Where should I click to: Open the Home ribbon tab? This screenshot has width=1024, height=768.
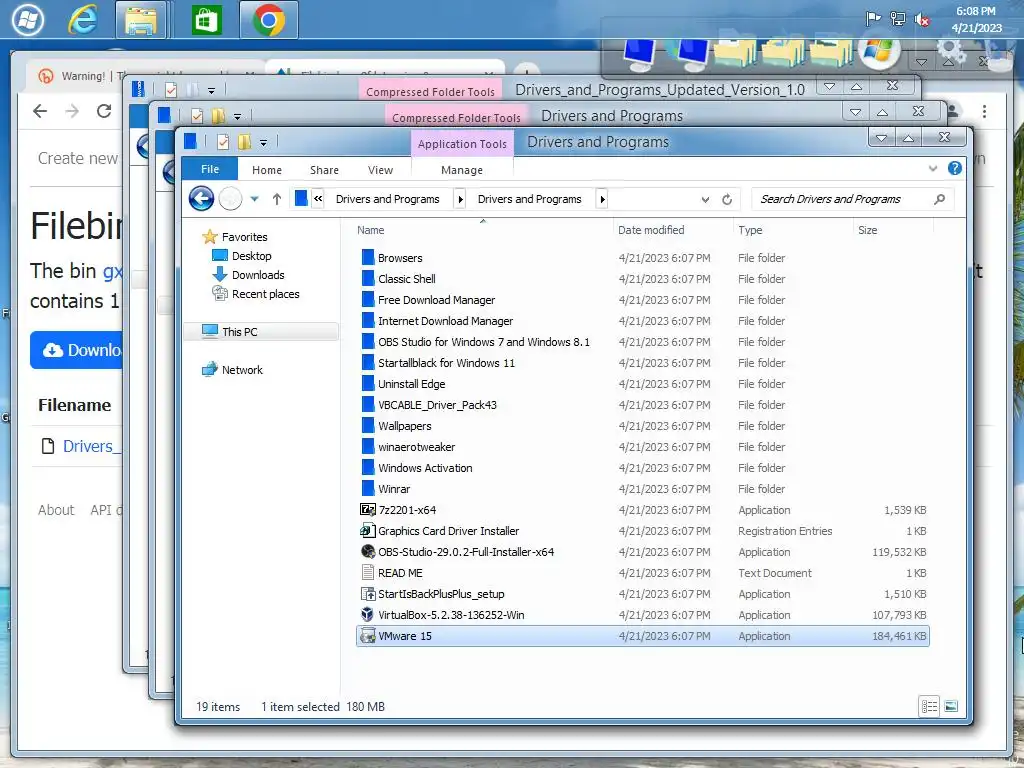[x=266, y=170]
